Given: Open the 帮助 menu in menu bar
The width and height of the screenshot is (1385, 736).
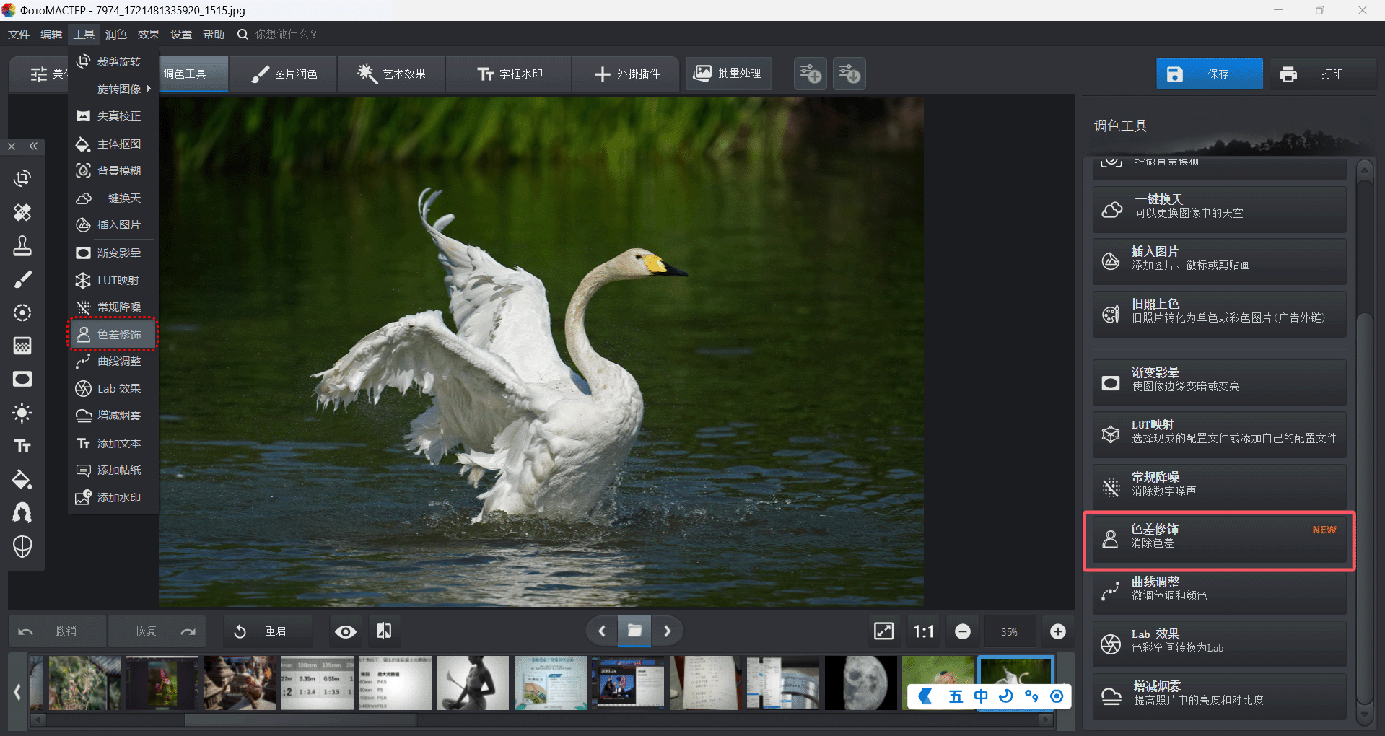Looking at the screenshot, I should (214, 35).
